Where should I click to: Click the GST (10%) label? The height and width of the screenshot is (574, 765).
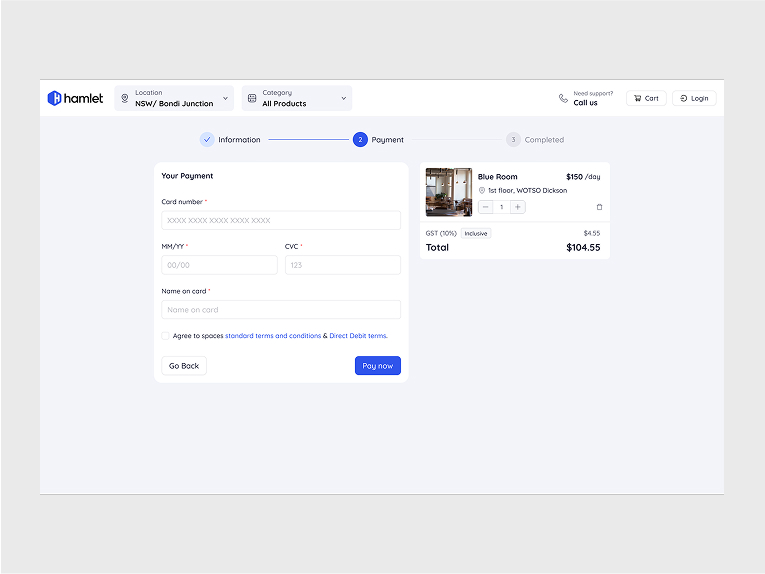(441, 234)
